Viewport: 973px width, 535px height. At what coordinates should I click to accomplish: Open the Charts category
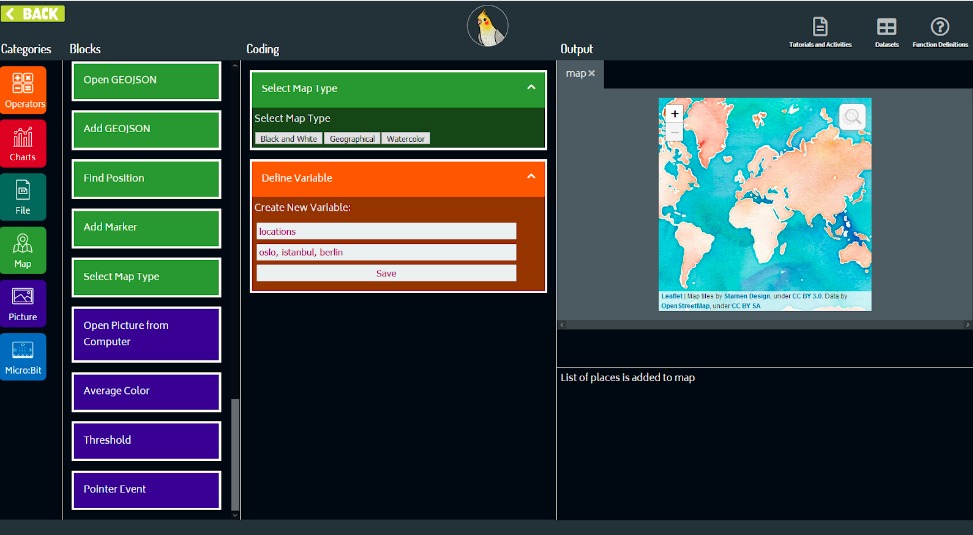23,144
